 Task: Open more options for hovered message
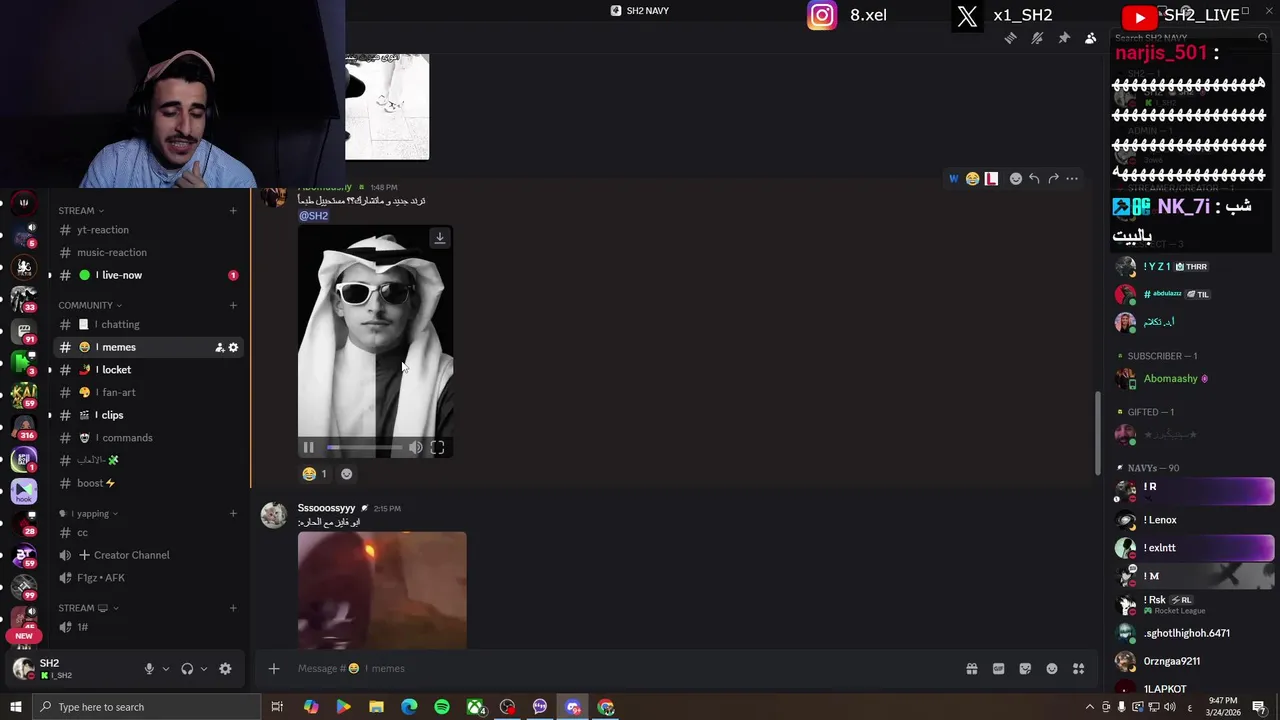1072,179
